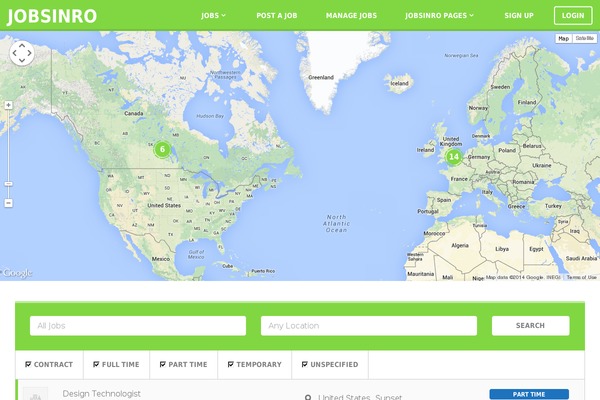600x400 pixels.
Task: Zoom in with the plus map button
Action: click(x=8, y=105)
